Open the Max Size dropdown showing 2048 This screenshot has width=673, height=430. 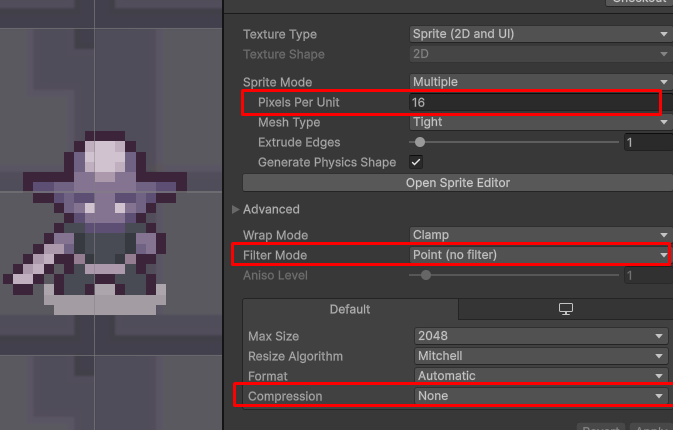click(x=540, y=336)
